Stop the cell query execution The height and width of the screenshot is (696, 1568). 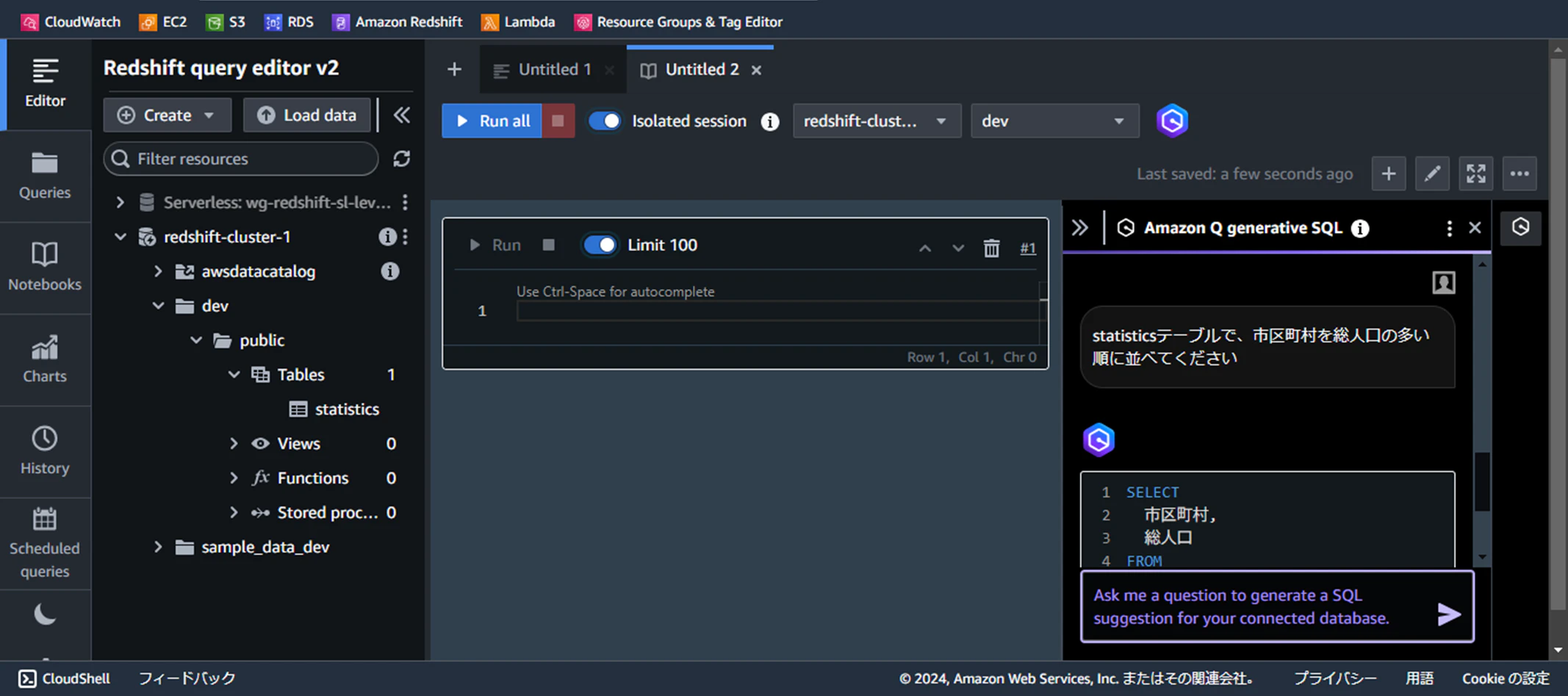(548, 245)
